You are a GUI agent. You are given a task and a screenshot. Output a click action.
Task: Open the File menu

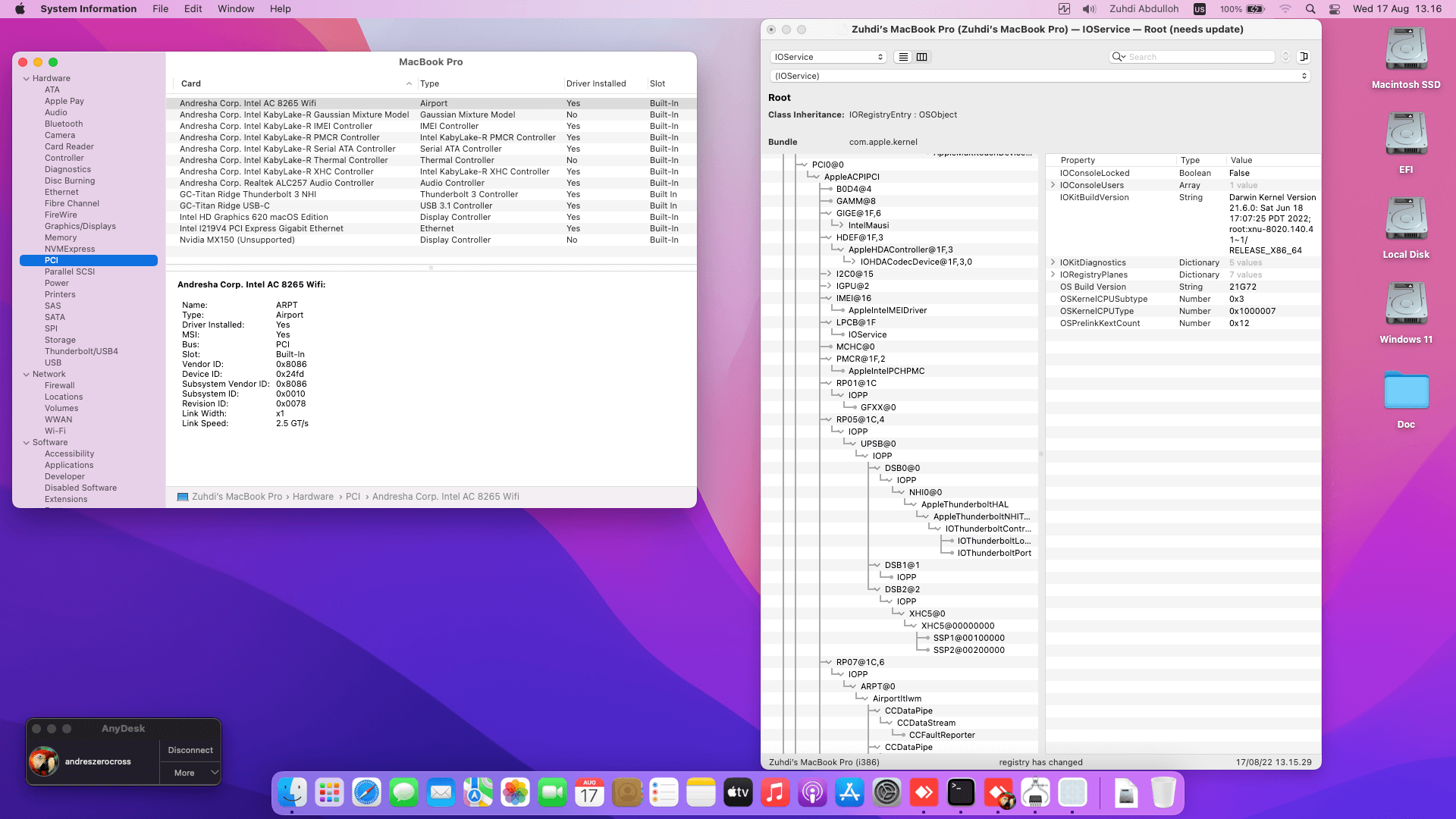[x=160, y=9]
